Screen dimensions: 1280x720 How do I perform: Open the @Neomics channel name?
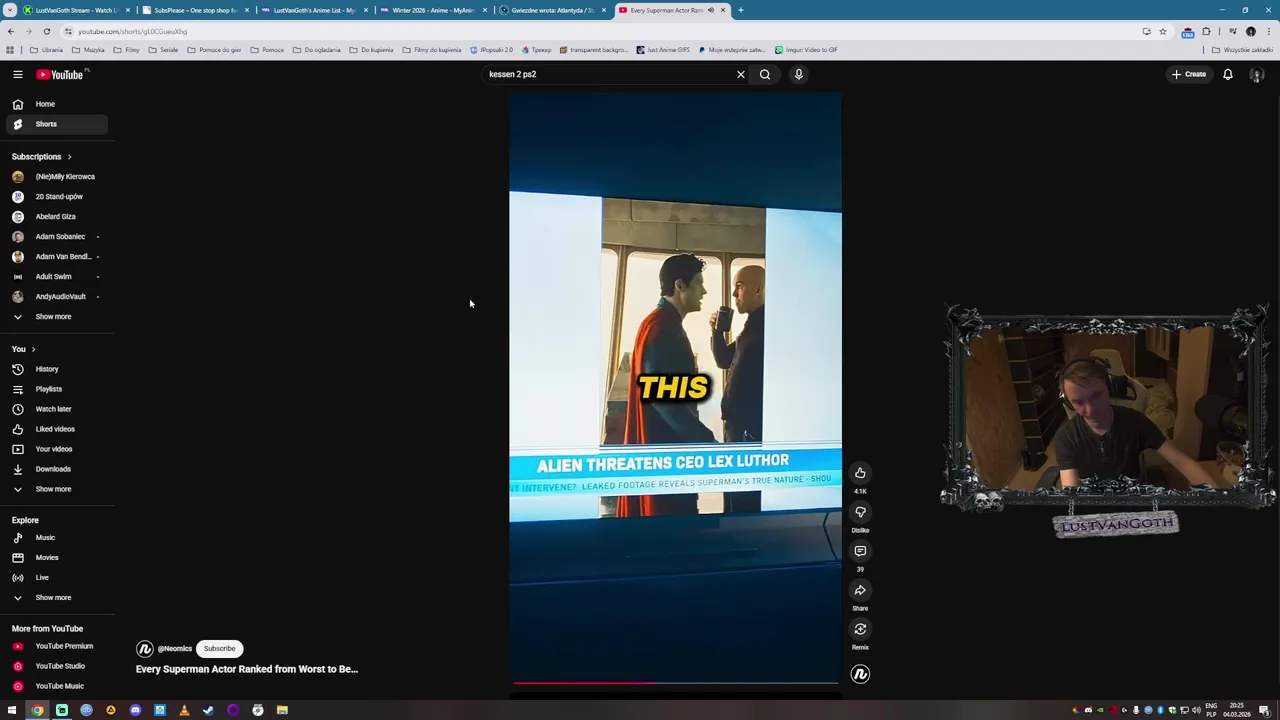click(175, 649)
